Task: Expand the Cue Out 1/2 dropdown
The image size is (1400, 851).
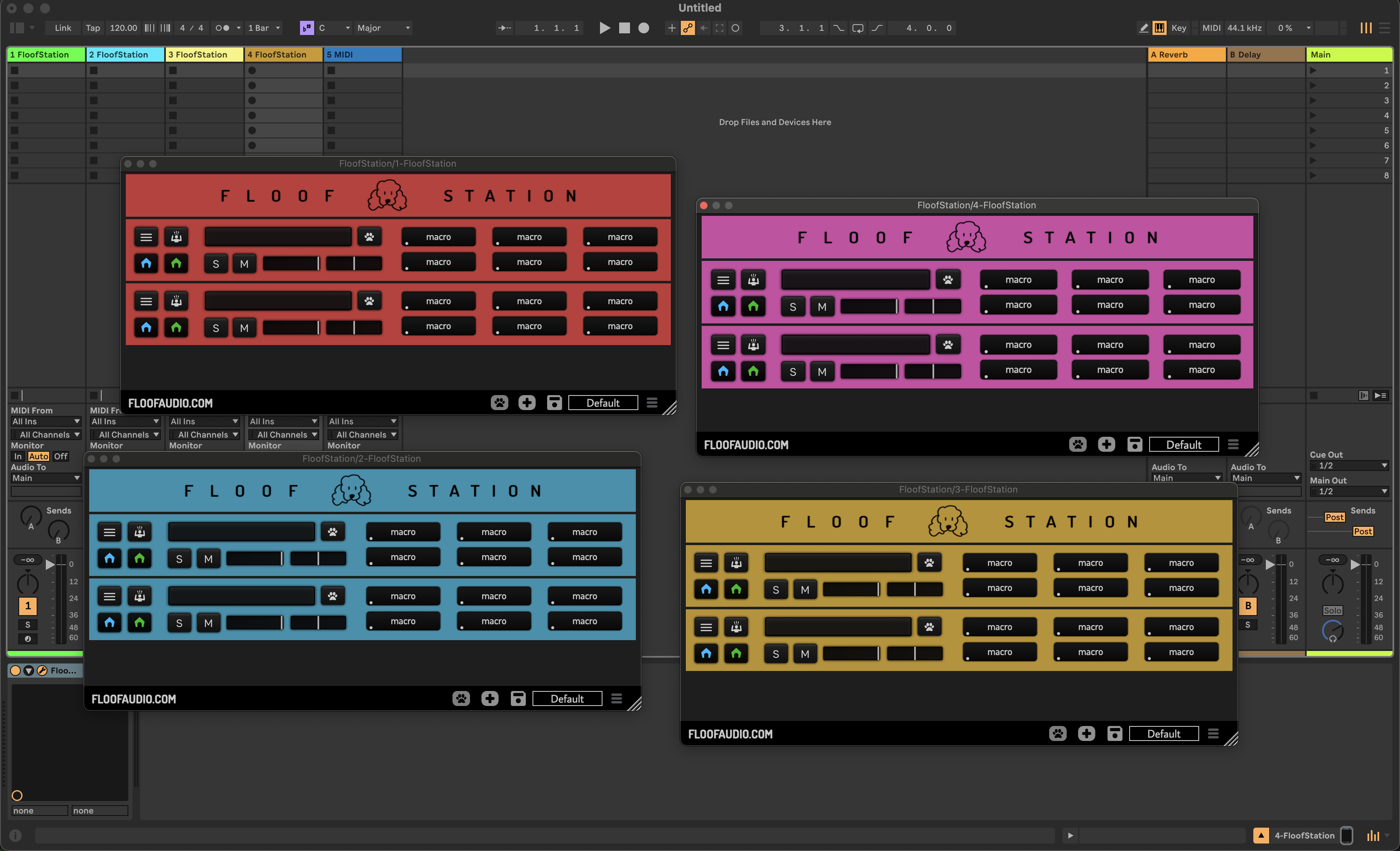Action: click(1350, 466)
